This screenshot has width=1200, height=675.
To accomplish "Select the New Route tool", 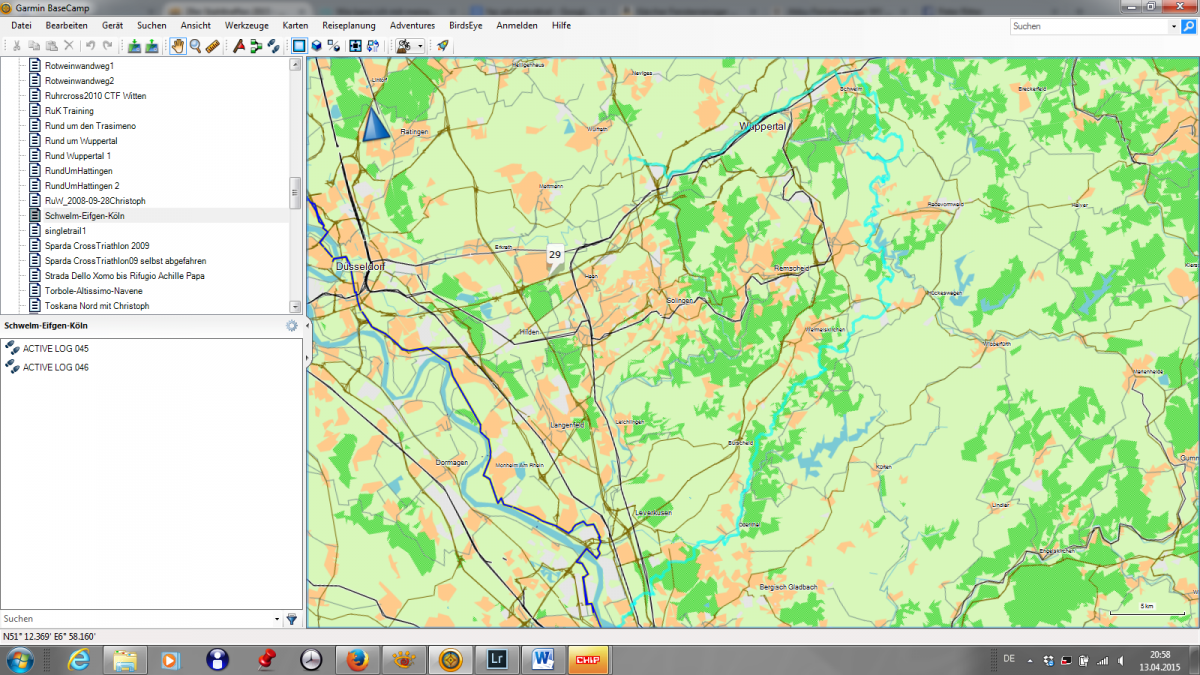I will (x=256, y=46).
